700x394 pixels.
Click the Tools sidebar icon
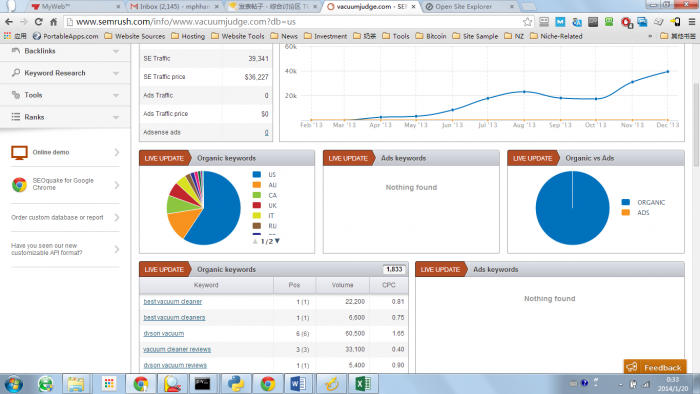coord(16,95)
